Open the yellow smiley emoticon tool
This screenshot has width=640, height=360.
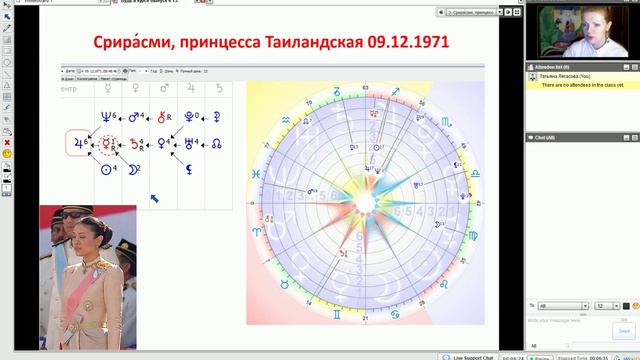coord(7,154)
